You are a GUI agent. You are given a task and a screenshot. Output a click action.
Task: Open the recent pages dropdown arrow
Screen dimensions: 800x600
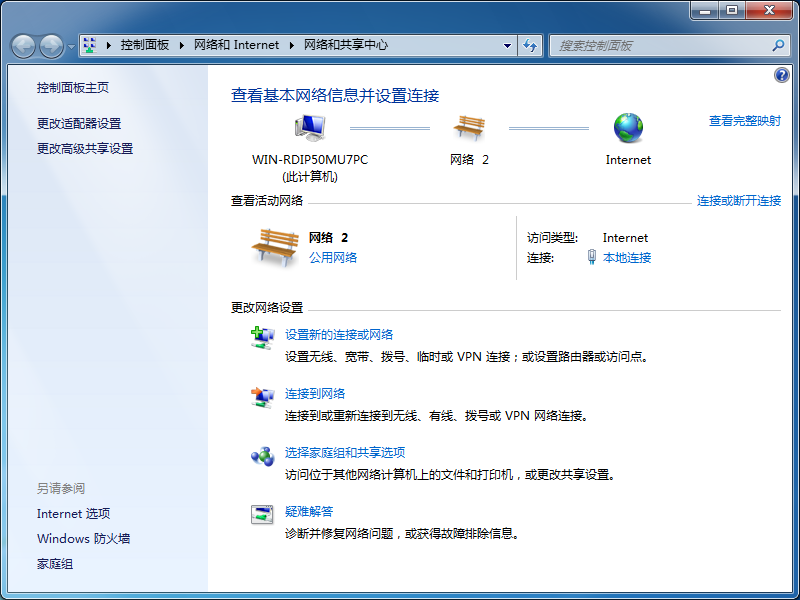[x=71, y=47]
